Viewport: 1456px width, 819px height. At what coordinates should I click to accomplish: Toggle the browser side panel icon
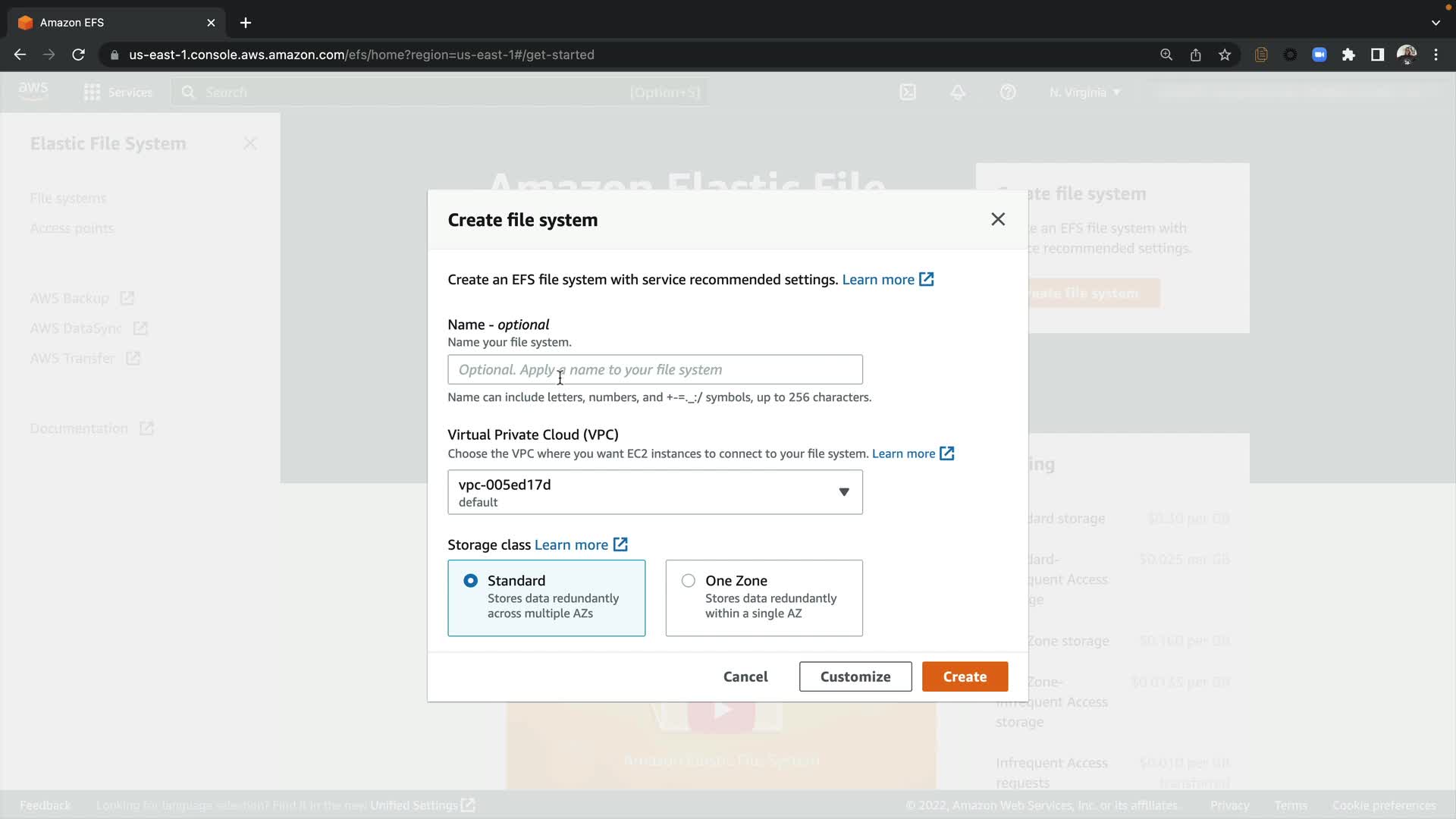coord(1377,55)
